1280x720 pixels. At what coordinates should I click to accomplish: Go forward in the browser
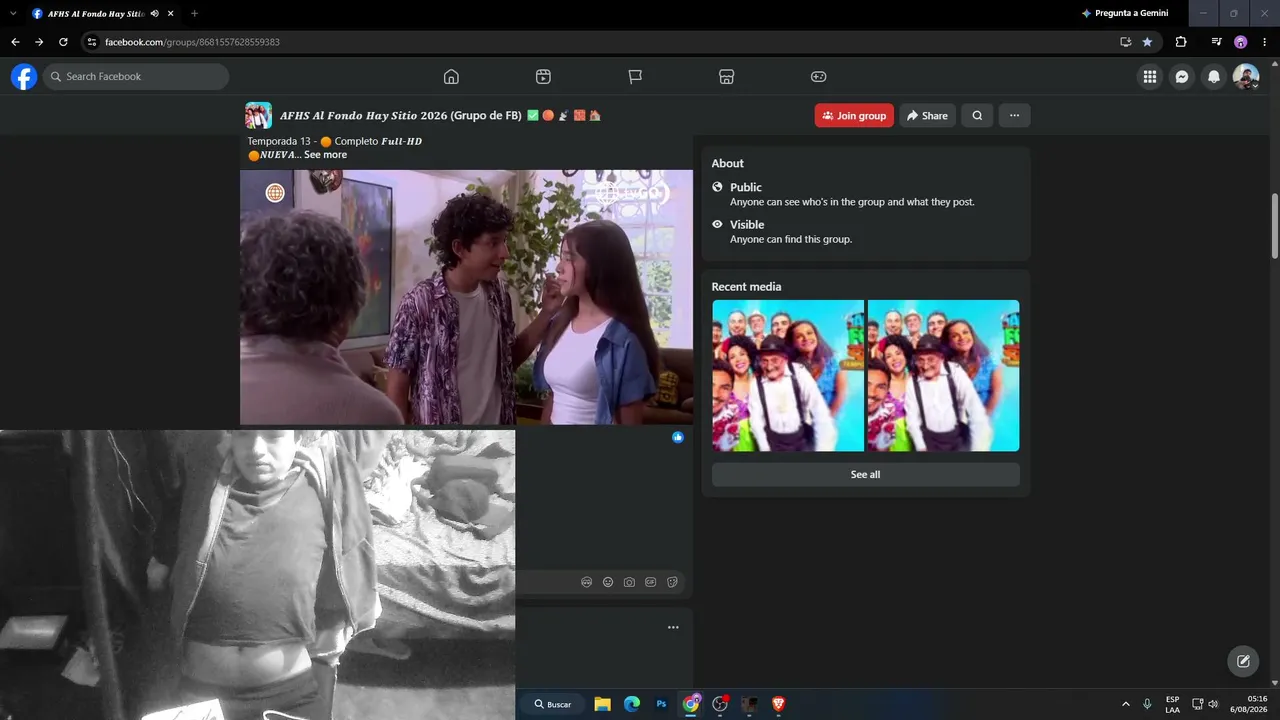[x=39, y=42]
